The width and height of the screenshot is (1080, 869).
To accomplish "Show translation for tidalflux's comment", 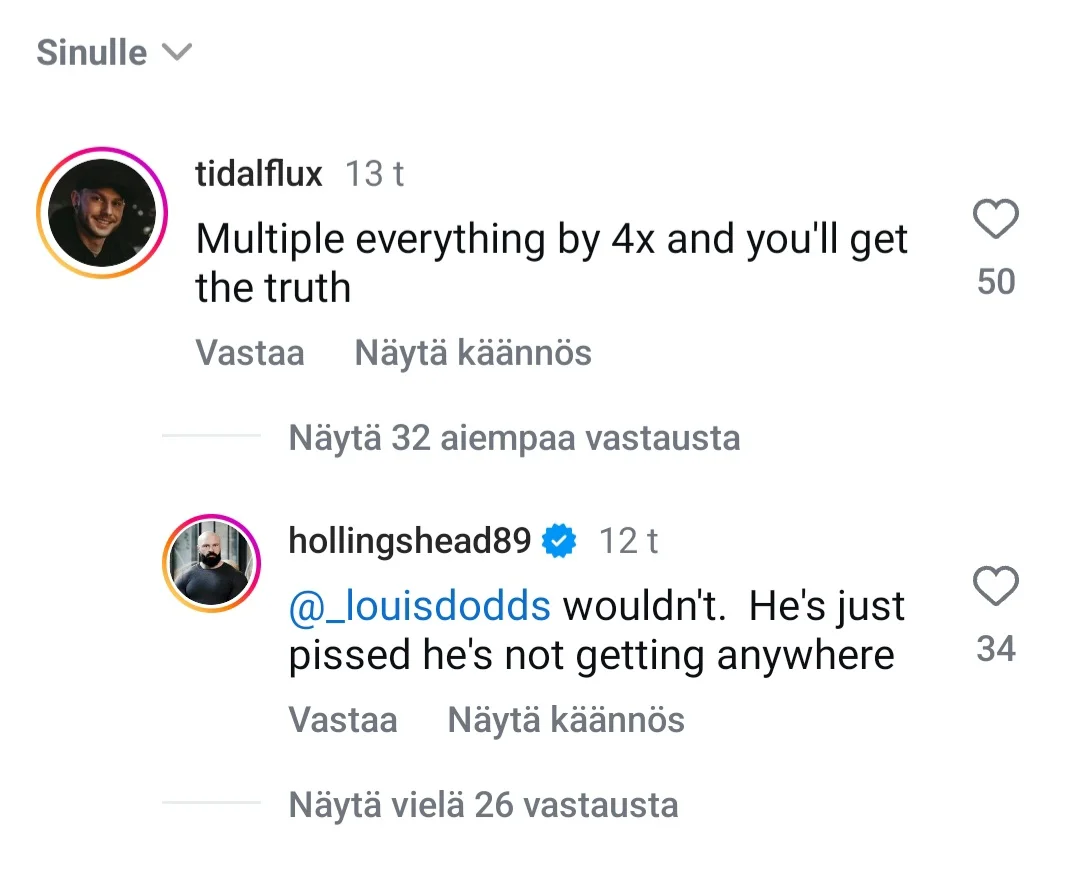I will click(473, 353).
